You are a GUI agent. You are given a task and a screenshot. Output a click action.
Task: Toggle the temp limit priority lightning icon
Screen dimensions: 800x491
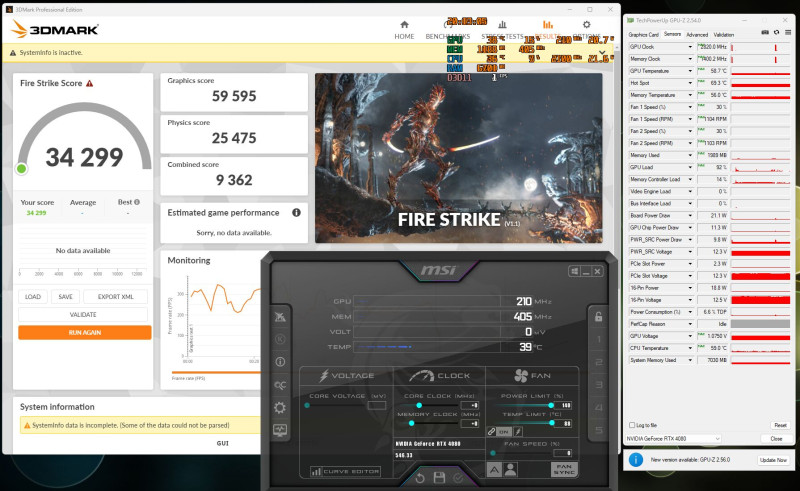tap(518, 432)
